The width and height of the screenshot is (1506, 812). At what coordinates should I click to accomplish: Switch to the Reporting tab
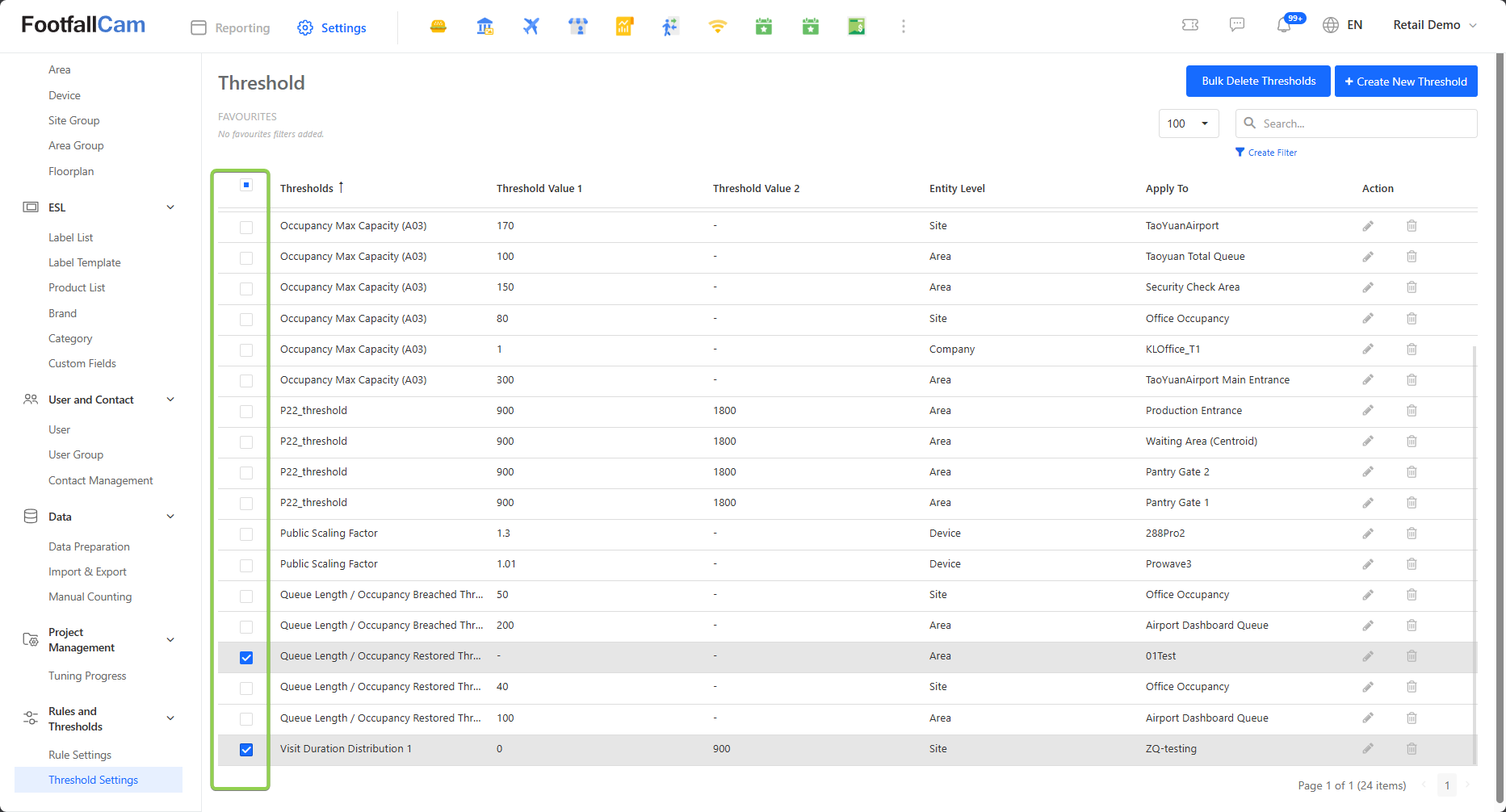(231, 27)
